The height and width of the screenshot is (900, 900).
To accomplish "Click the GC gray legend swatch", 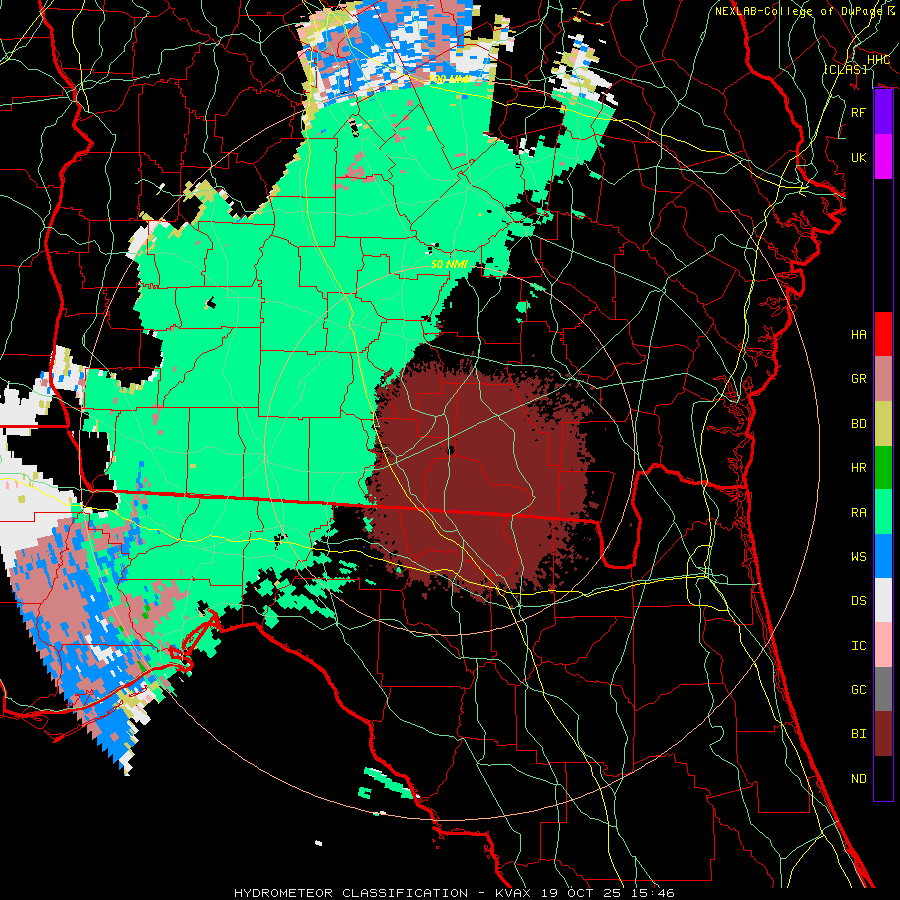I will pyautogui.click(x=883, y=689).
